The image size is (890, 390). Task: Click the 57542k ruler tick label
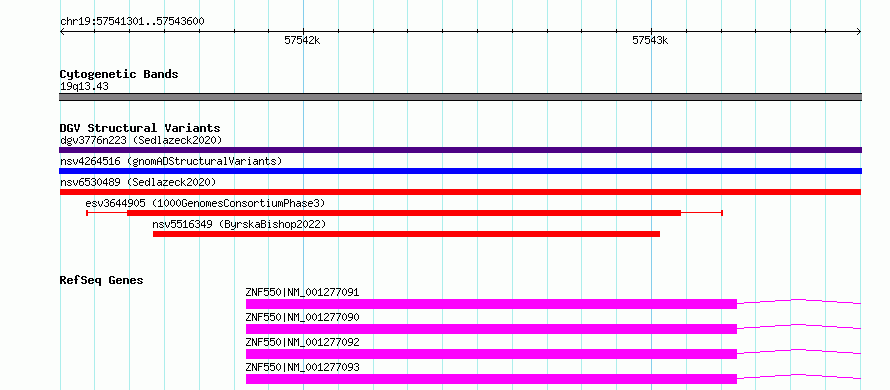click(303, 40)
